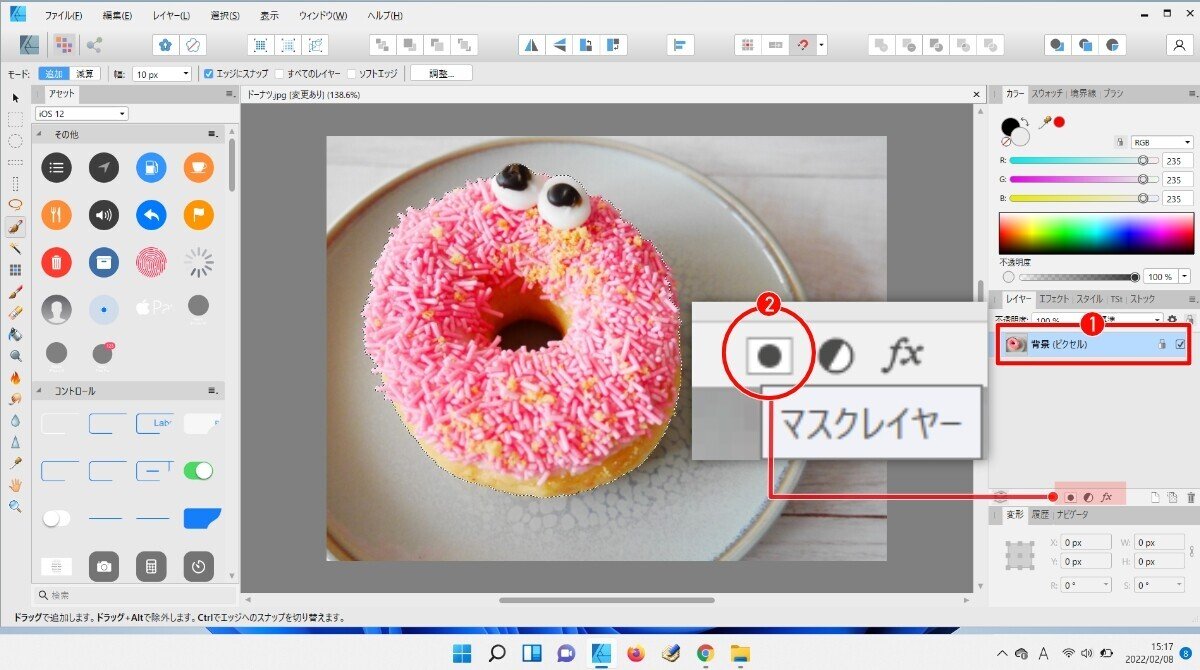This screenshot has width=1200, height=670.
Task: Open the RGB color model dropdown
Action: [1160, 141]
